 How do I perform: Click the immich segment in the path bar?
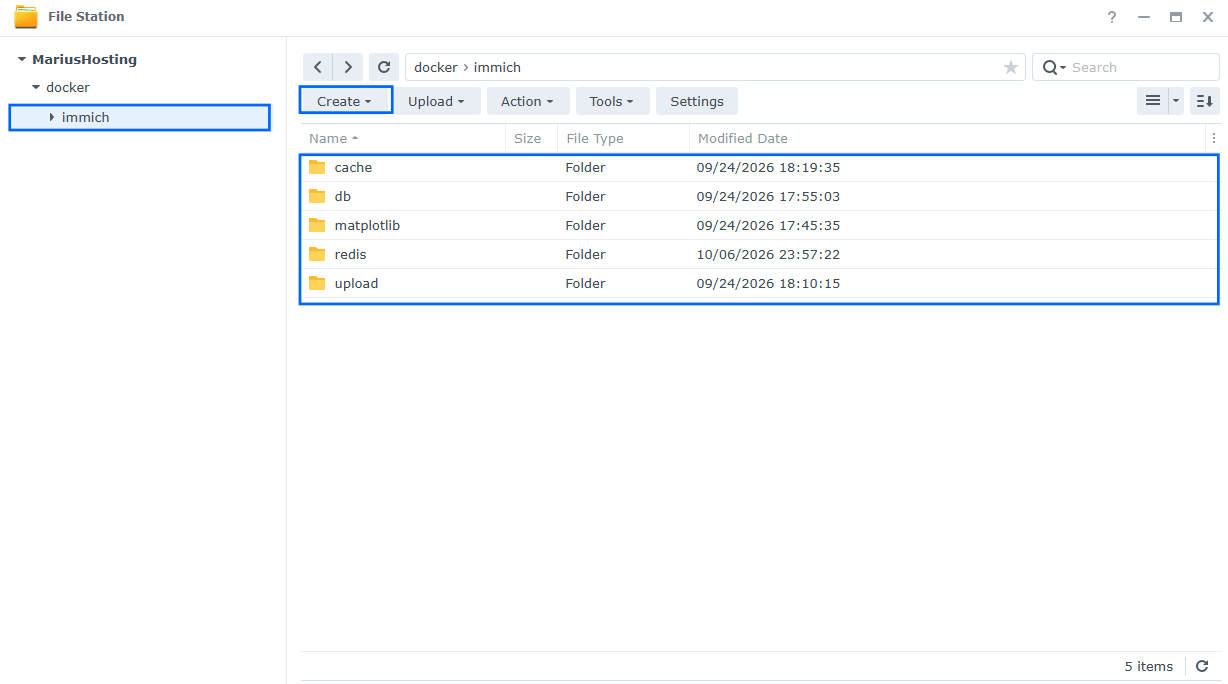pyautogui.click(x=497, y=67)
